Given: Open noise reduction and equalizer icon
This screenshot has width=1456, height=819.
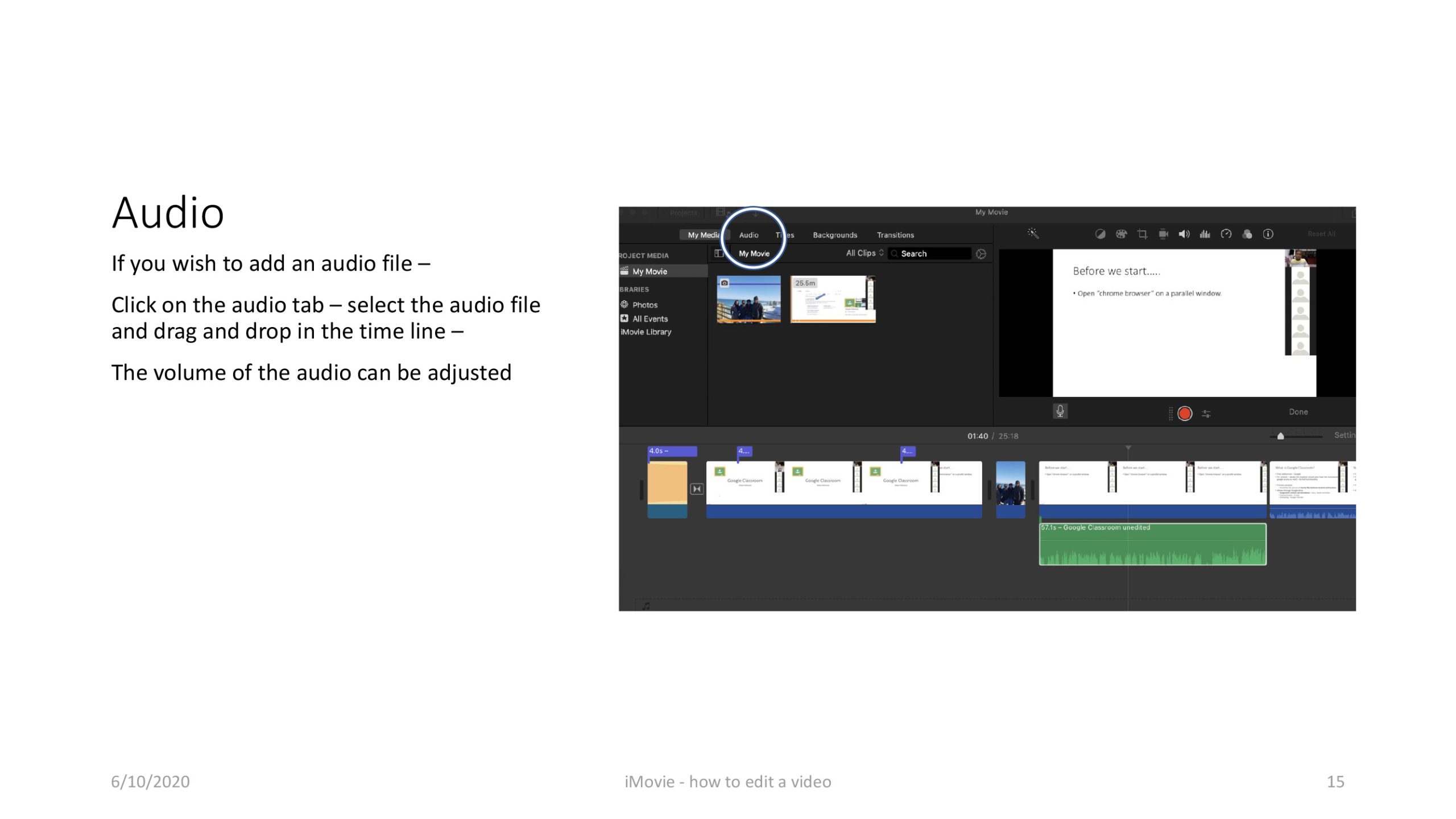Looking at the screenshot, I should coord(1205,234).
